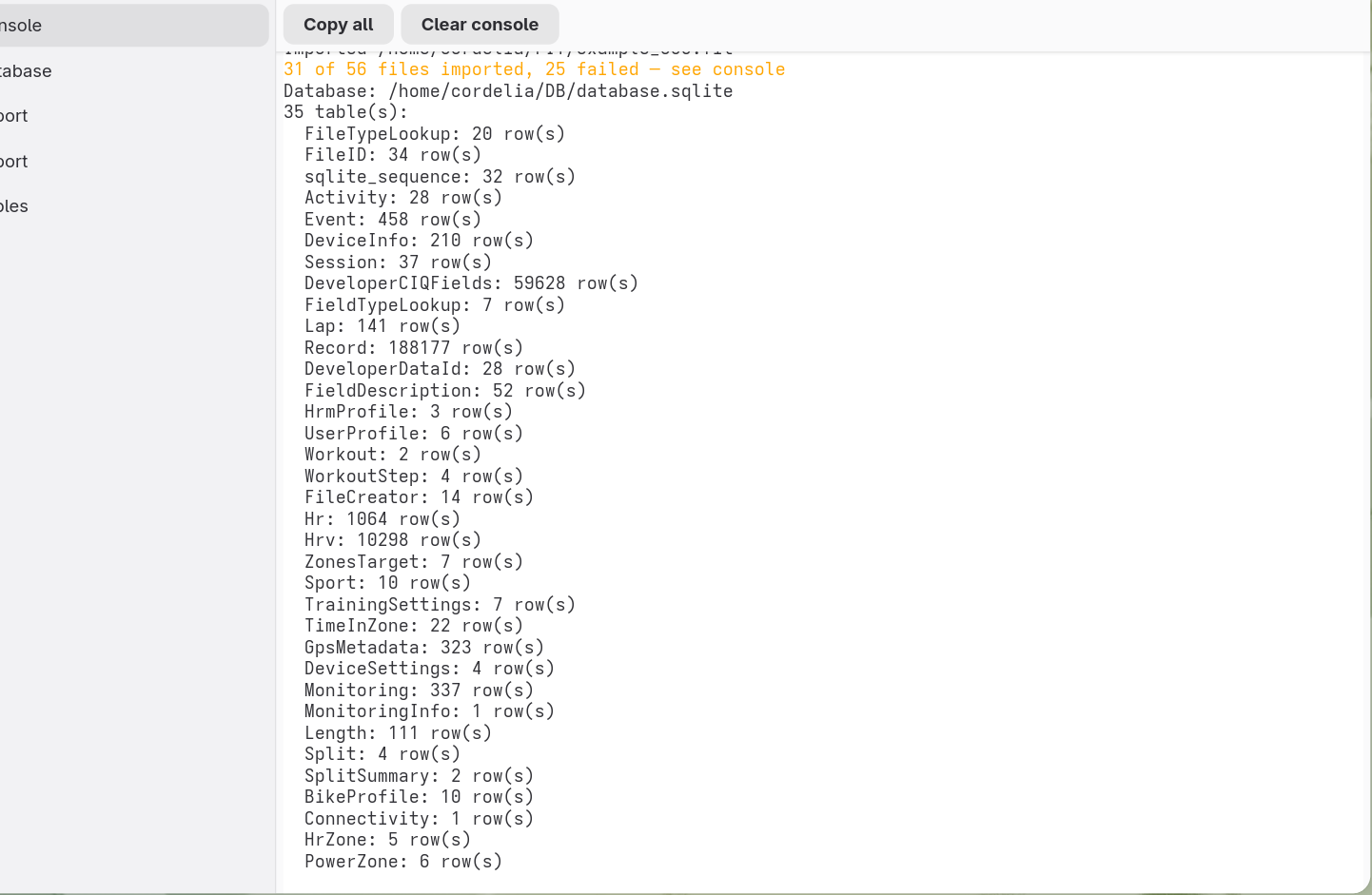The height and width of the screenshot is (895, 1372).
Task: Click the Sport: 10 row(s) entry
Action: (x=387, y=583)
